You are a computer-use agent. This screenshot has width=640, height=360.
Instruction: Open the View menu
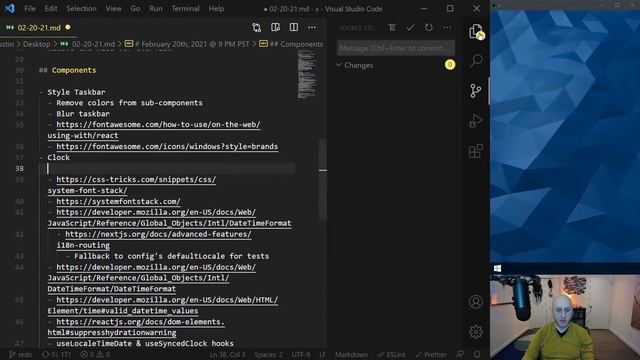[113, 9]
